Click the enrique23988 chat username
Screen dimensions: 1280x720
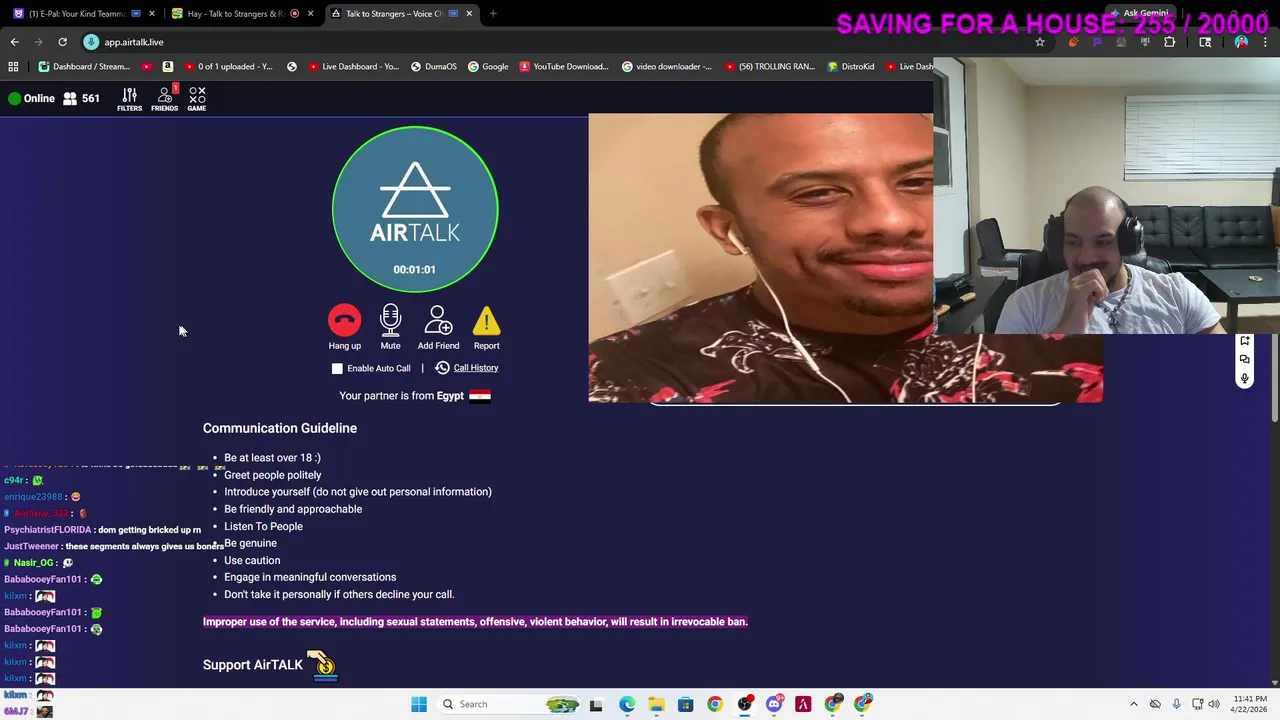click(x=33, y=497)
